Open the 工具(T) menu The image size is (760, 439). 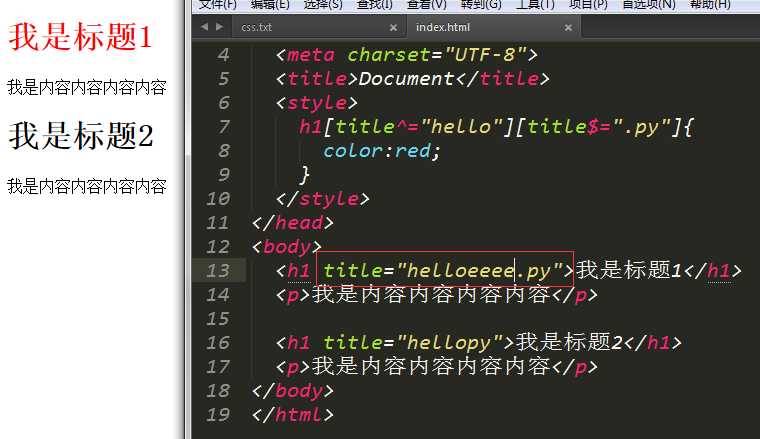tap(535, 4)
